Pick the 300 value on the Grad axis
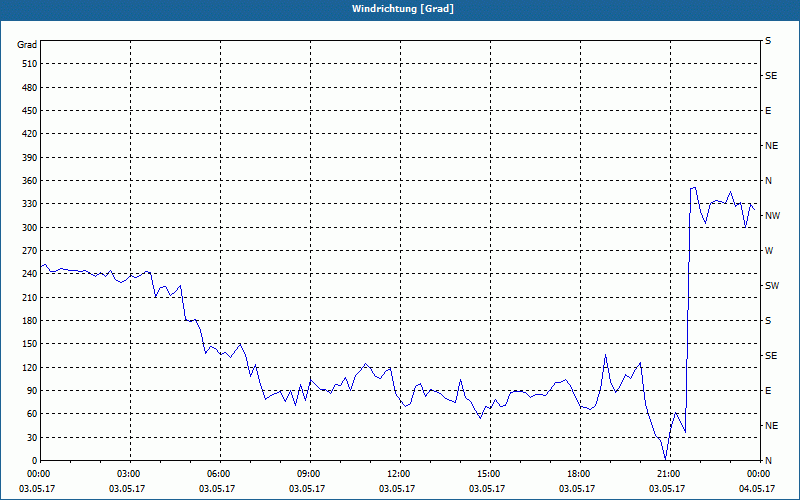This screenshot has width=800, height=500. pos(29,228)
